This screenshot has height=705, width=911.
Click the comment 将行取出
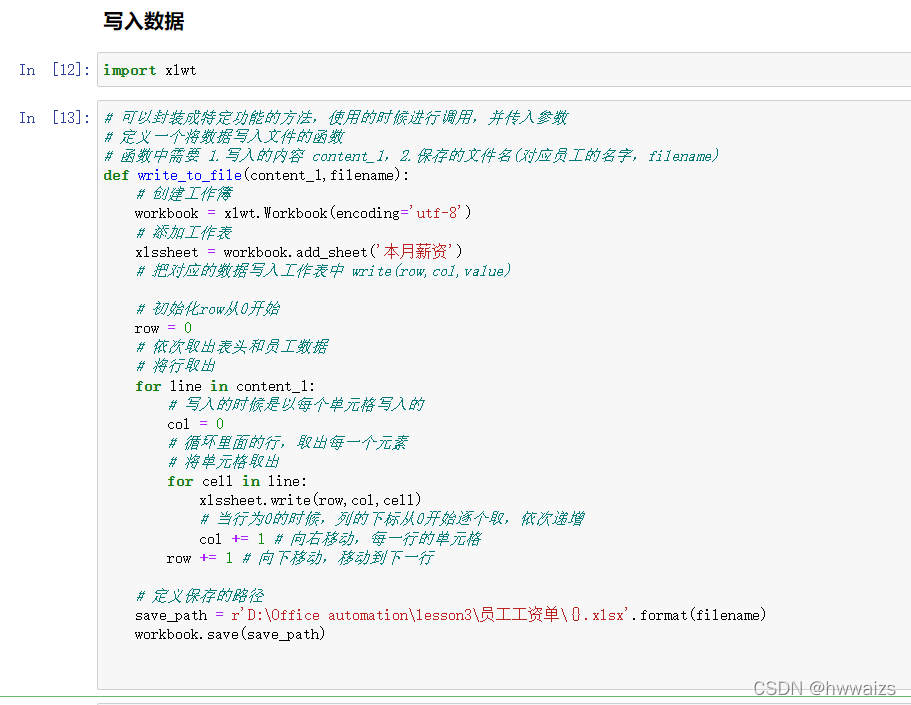click(176, 366)
